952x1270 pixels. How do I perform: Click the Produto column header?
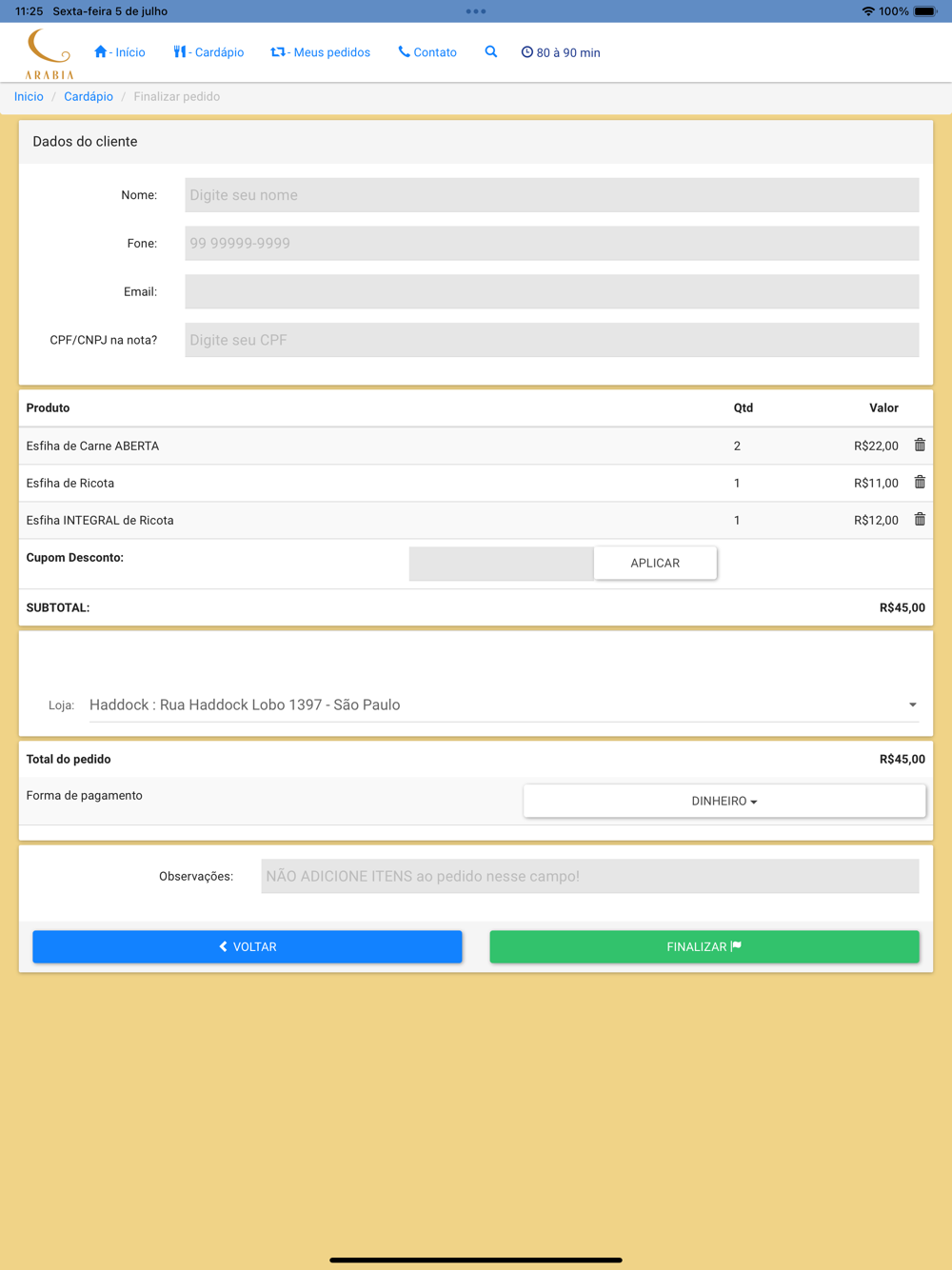(x=48, y=407)
